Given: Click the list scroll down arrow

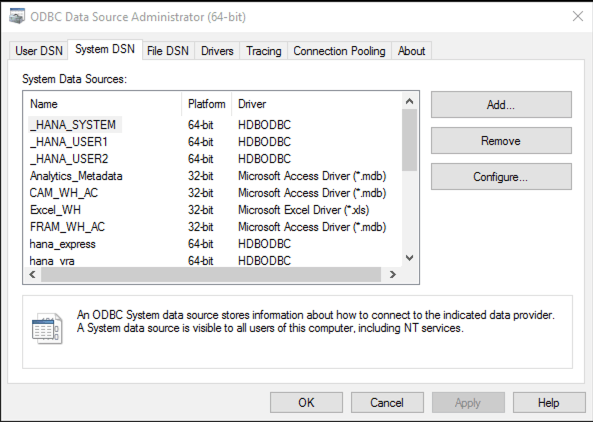Looking at the screenshot, I should pos(409,258).
